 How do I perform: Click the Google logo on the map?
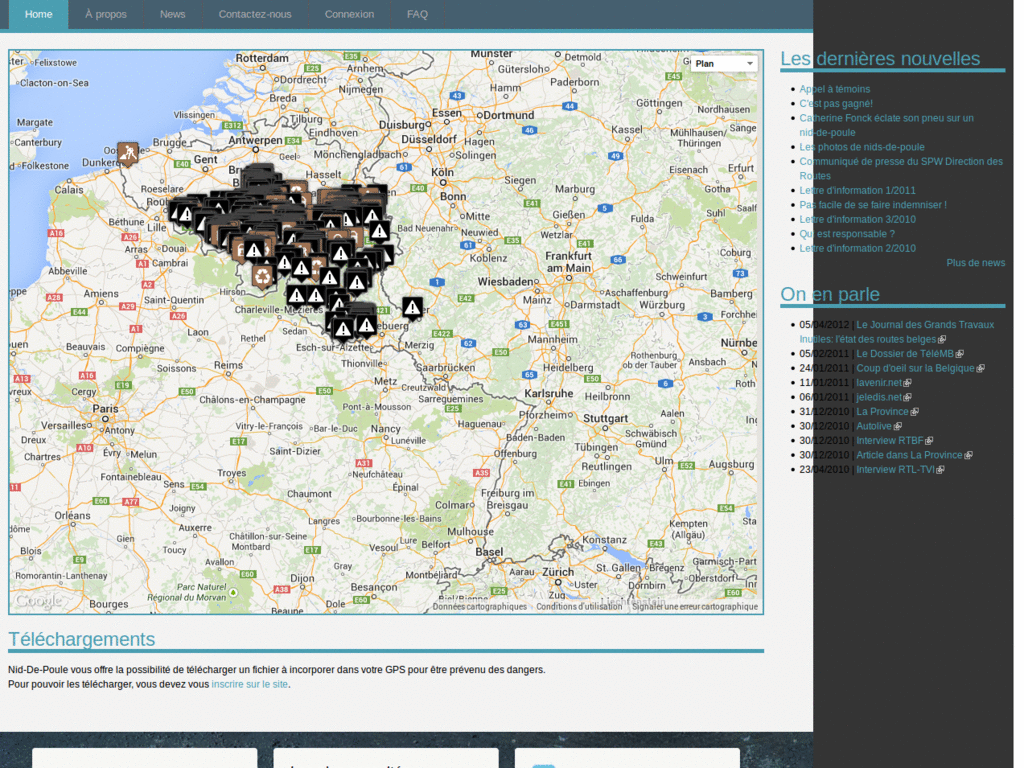(39, 600)
